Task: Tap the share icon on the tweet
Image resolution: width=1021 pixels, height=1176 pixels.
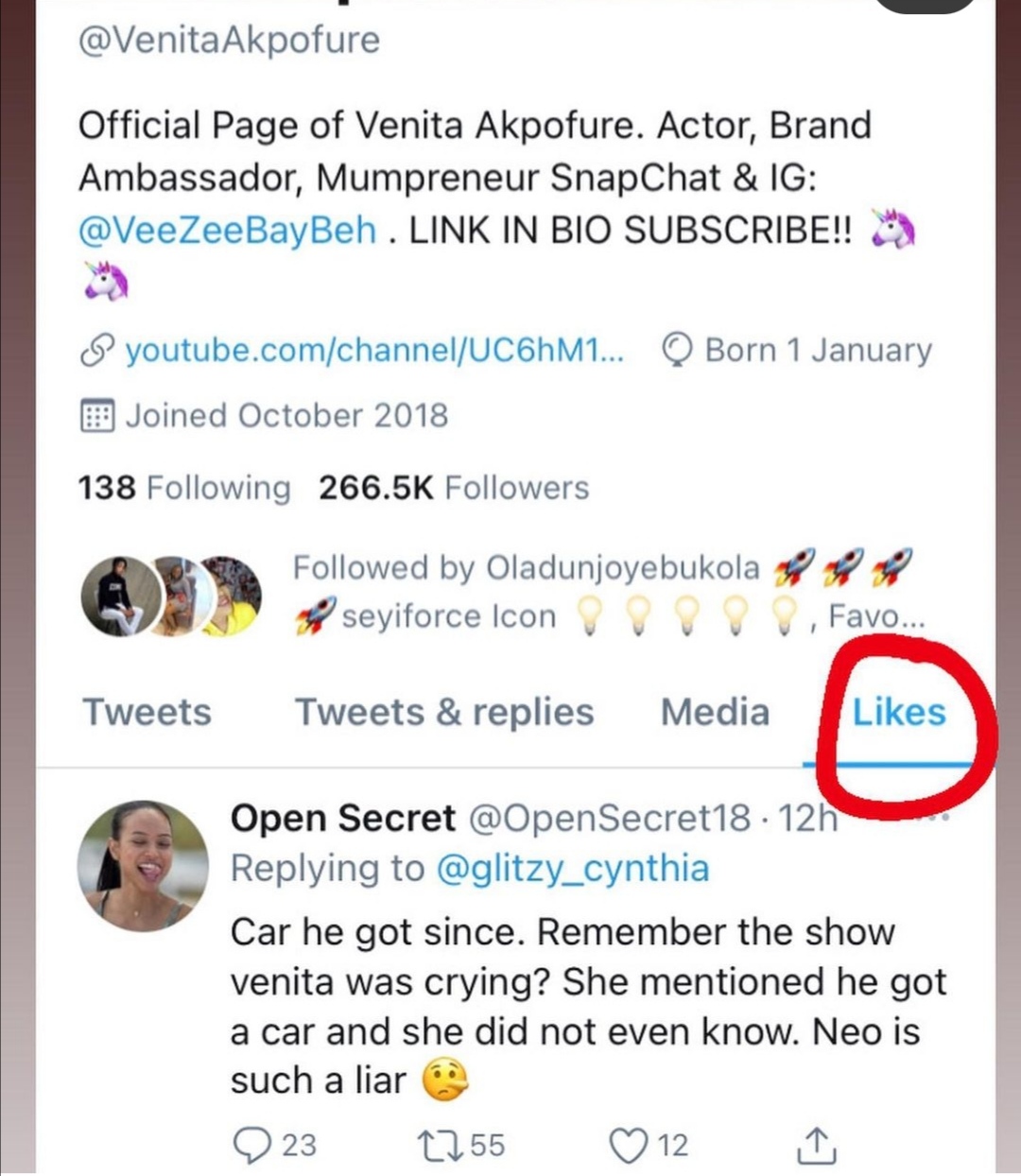Action: [816, 1145]
